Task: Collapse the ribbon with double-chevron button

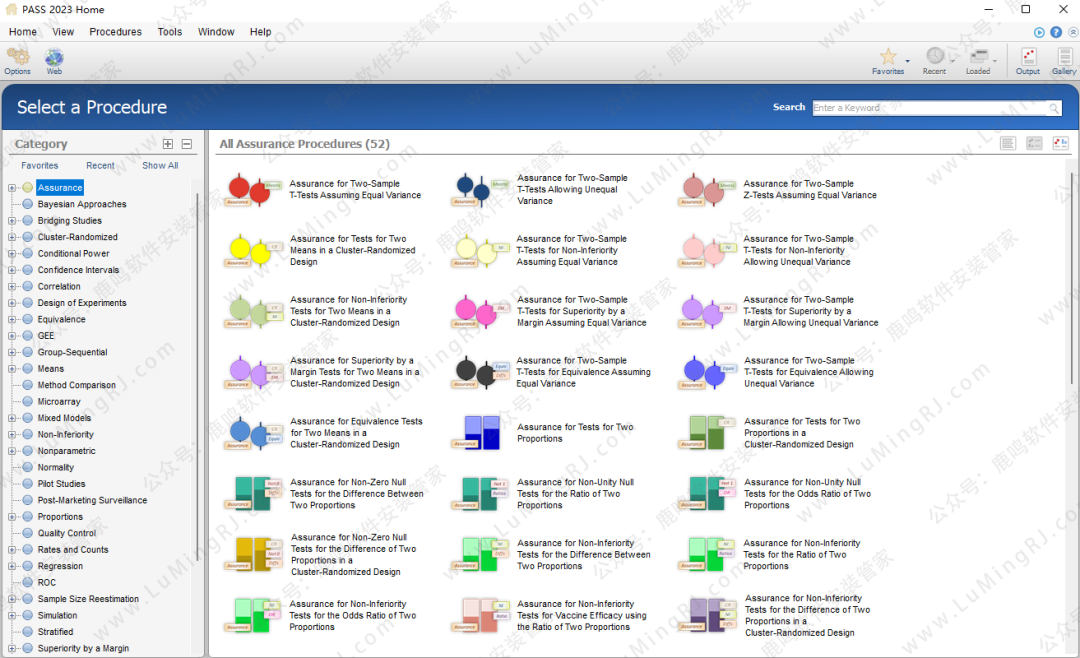Action: click(x=1071, y=32)
